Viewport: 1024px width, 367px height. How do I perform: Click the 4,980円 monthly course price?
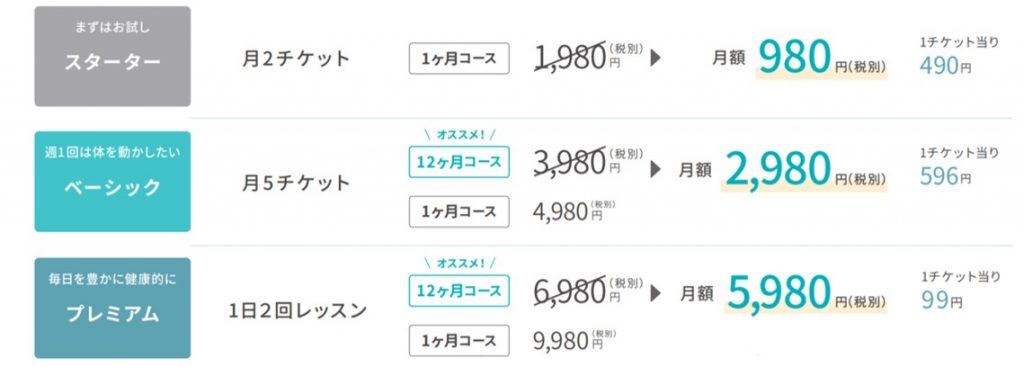tap(575, 212)
